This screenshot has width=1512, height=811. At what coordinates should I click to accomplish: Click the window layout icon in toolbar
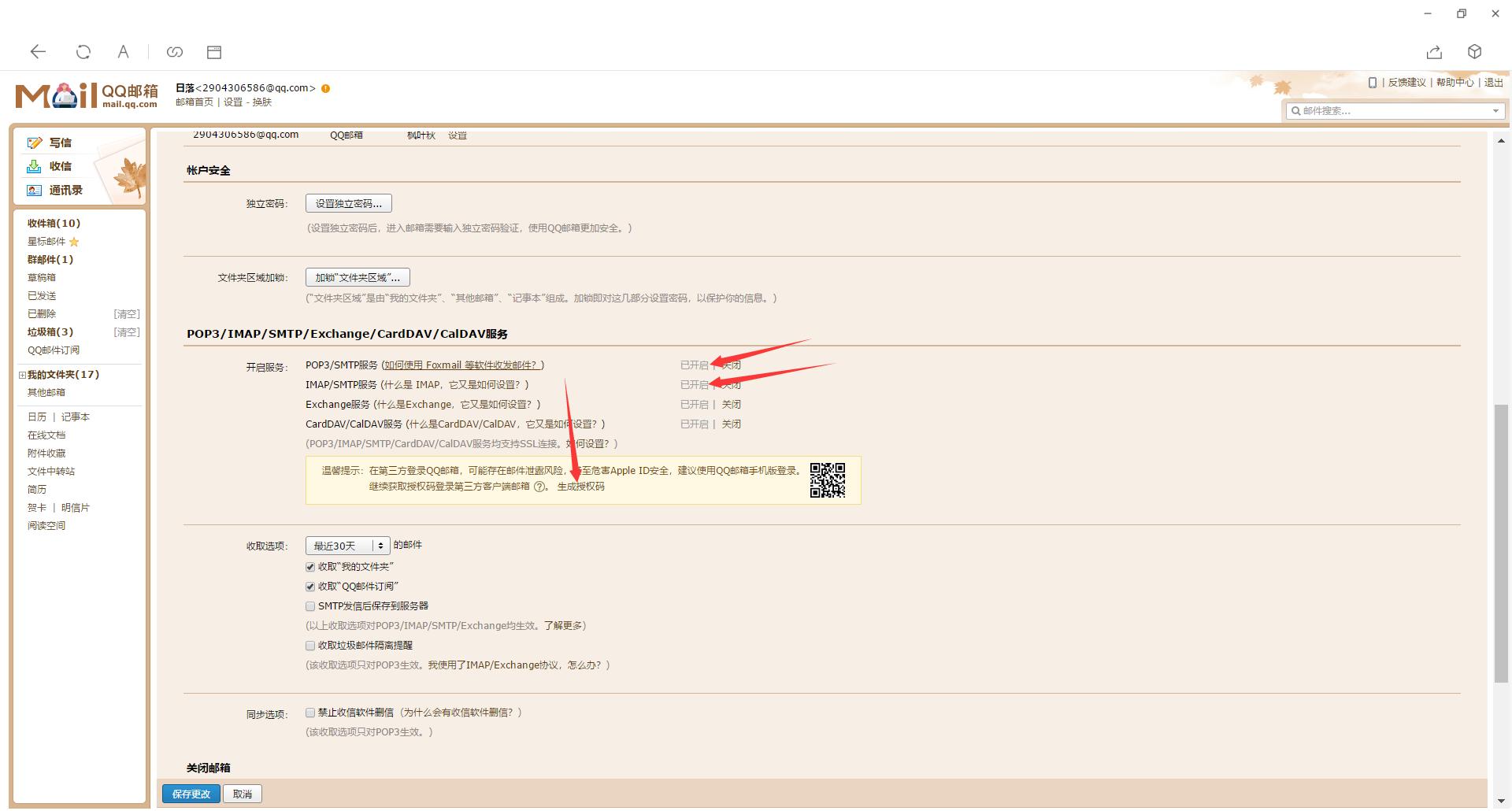pos(214,52)
